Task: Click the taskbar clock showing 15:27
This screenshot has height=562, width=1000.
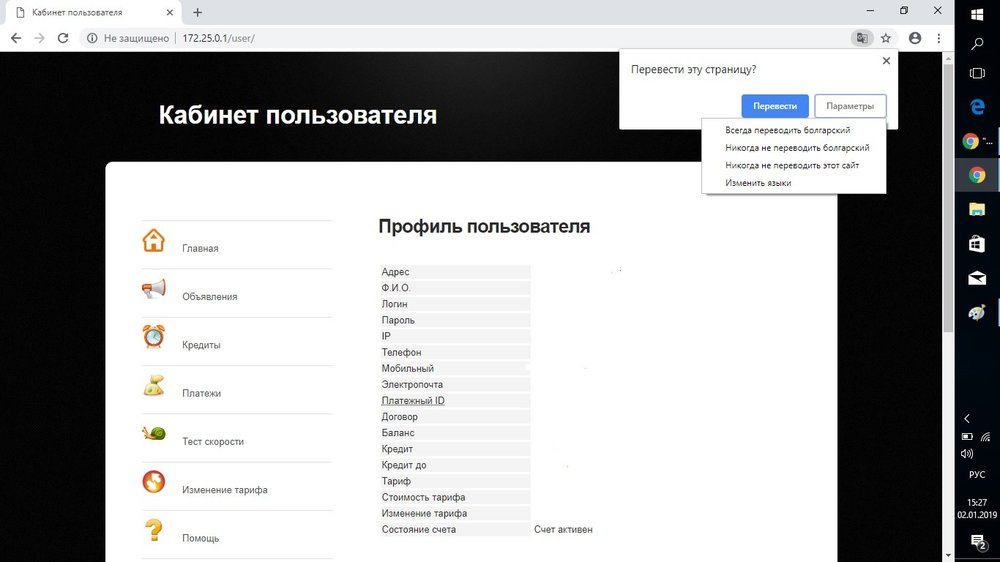Action: 977,503
